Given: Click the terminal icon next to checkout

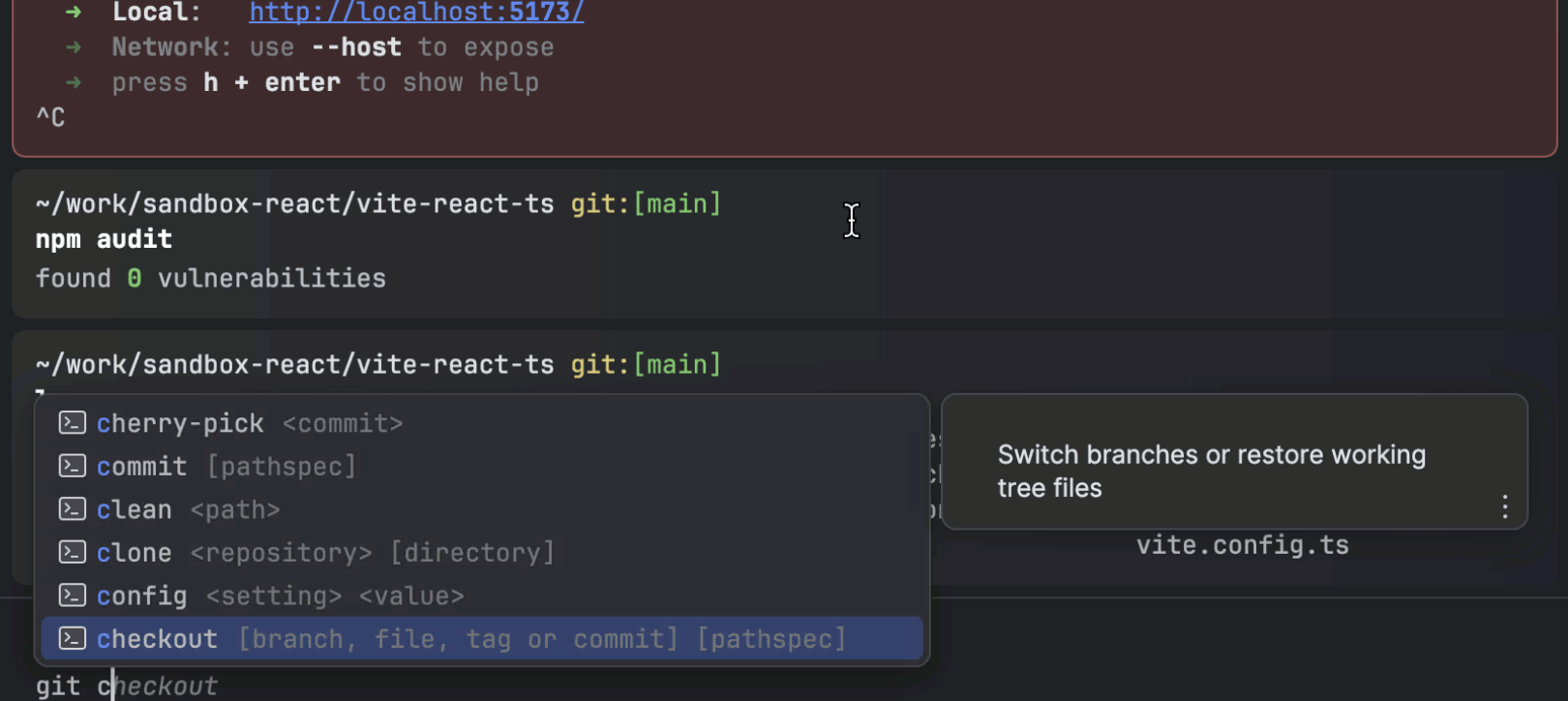Looking at the screenshot, I should [73, 639].
